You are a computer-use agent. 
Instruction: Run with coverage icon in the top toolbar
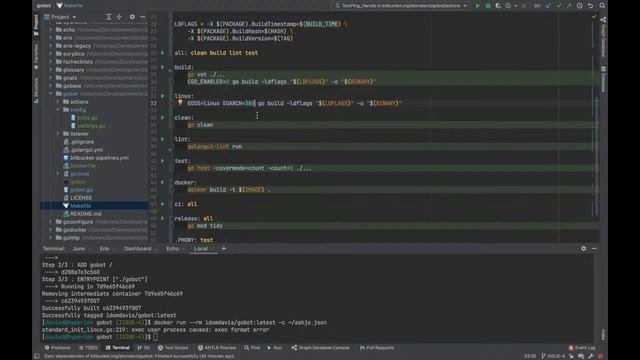tap(498, 6)
